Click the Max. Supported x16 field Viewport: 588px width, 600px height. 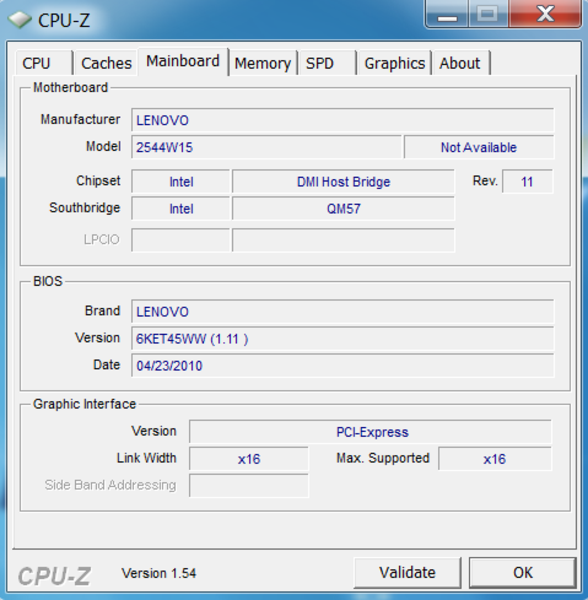pos(495,459)
